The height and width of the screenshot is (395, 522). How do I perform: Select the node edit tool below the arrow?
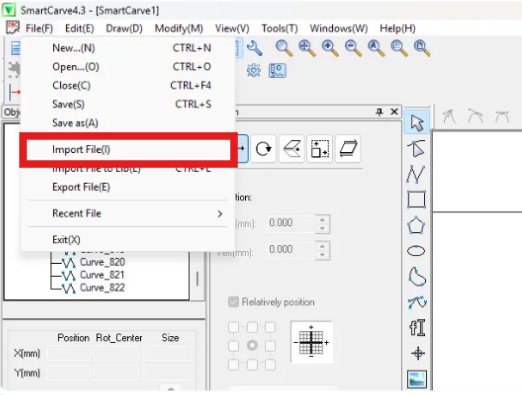tap(417, 148)
